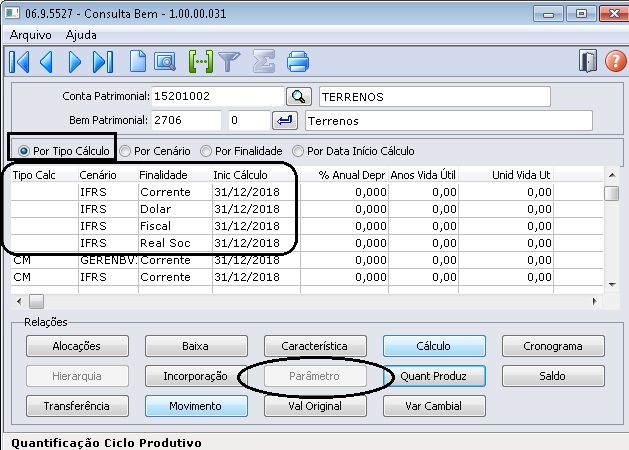629x450 pixels.
Task: Open the Arquivo menu
Action: [30, 35]
